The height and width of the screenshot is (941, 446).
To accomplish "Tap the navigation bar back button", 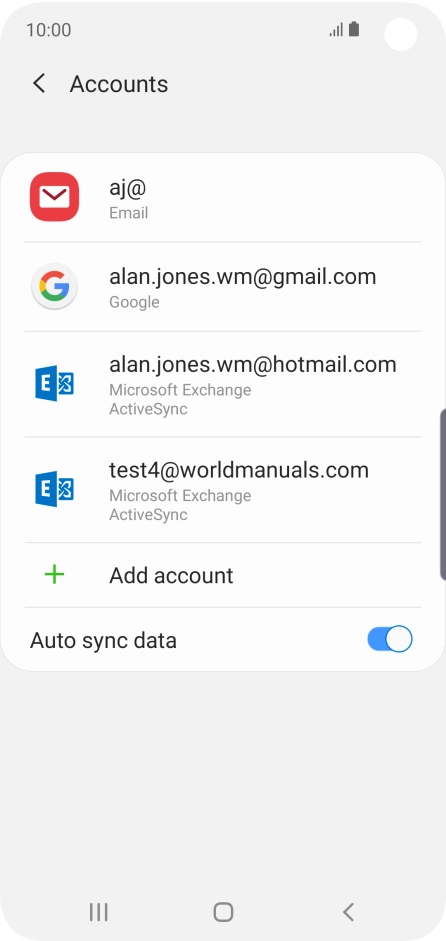I will point(348,912).
